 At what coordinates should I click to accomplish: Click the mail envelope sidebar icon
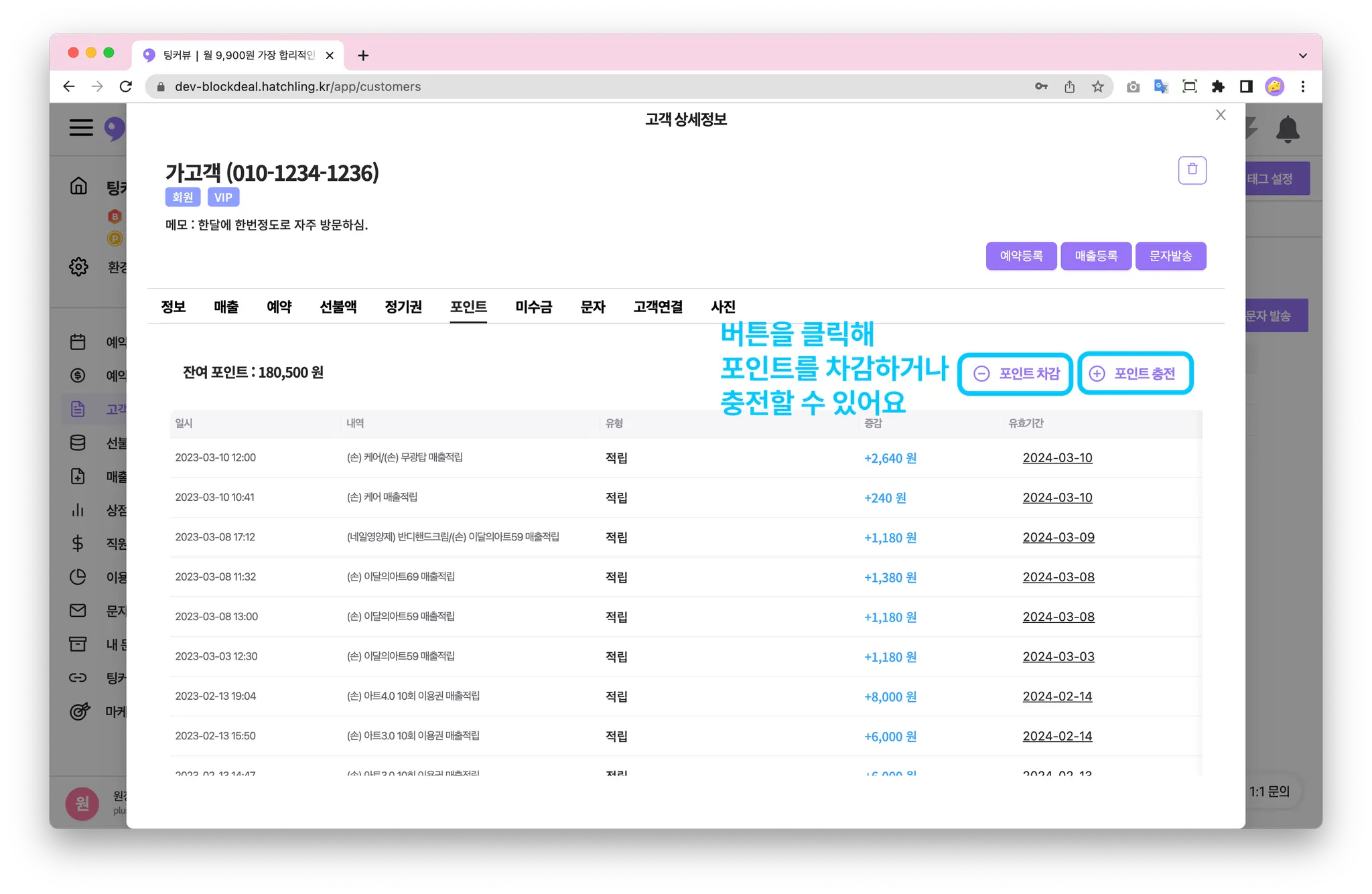(78, 610)
